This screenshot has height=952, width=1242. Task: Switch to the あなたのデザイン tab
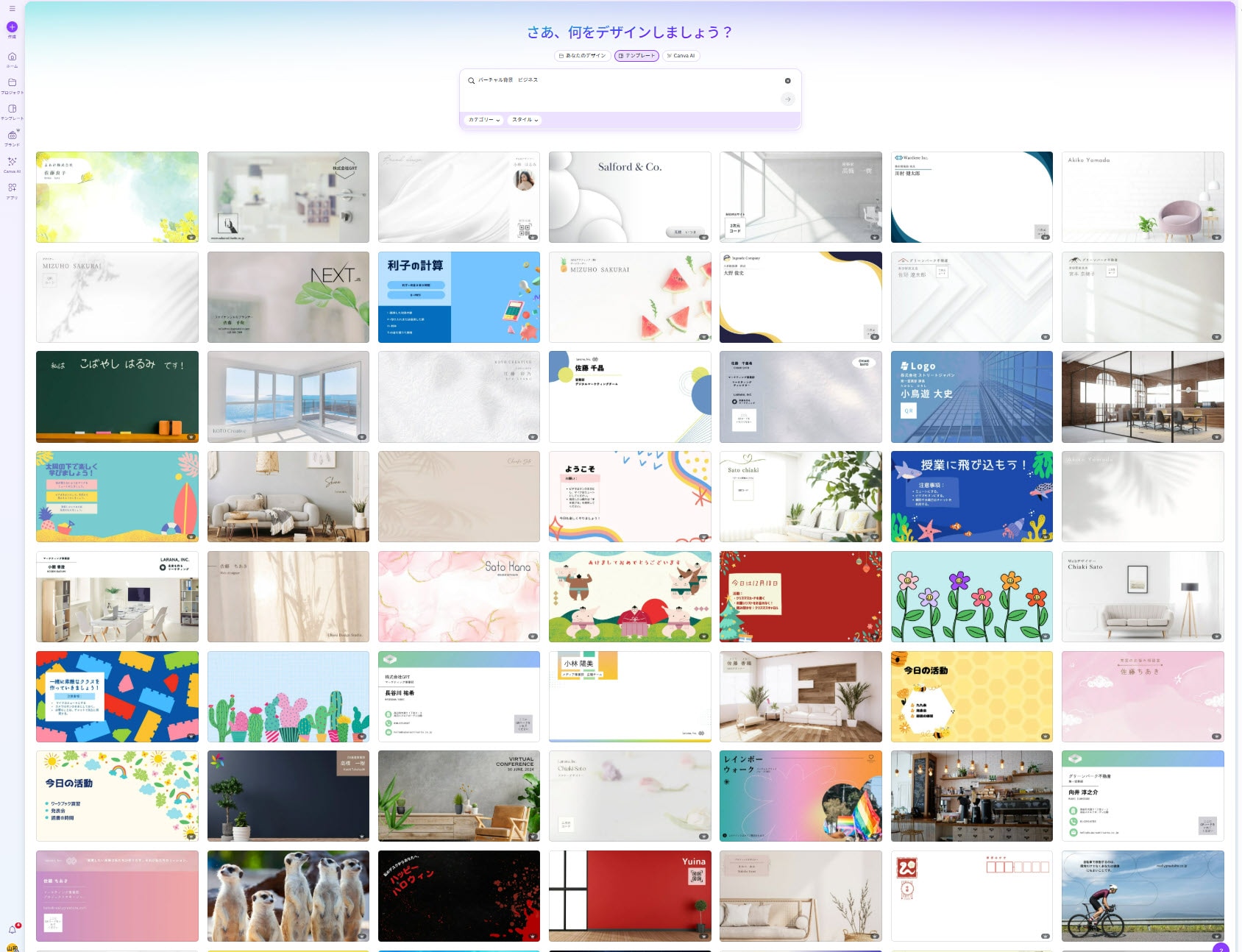582,56
